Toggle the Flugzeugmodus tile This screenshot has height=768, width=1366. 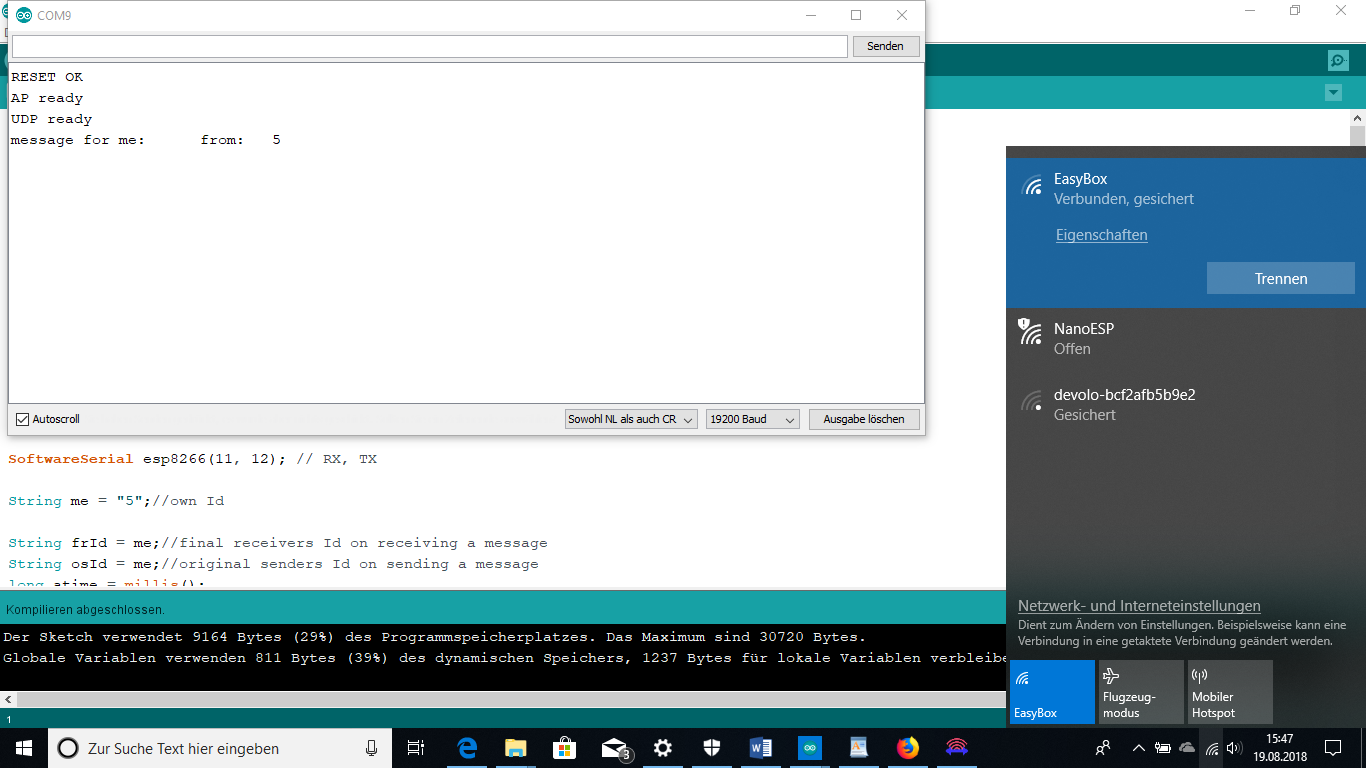pyautogui.click(x=1141, y=691)
